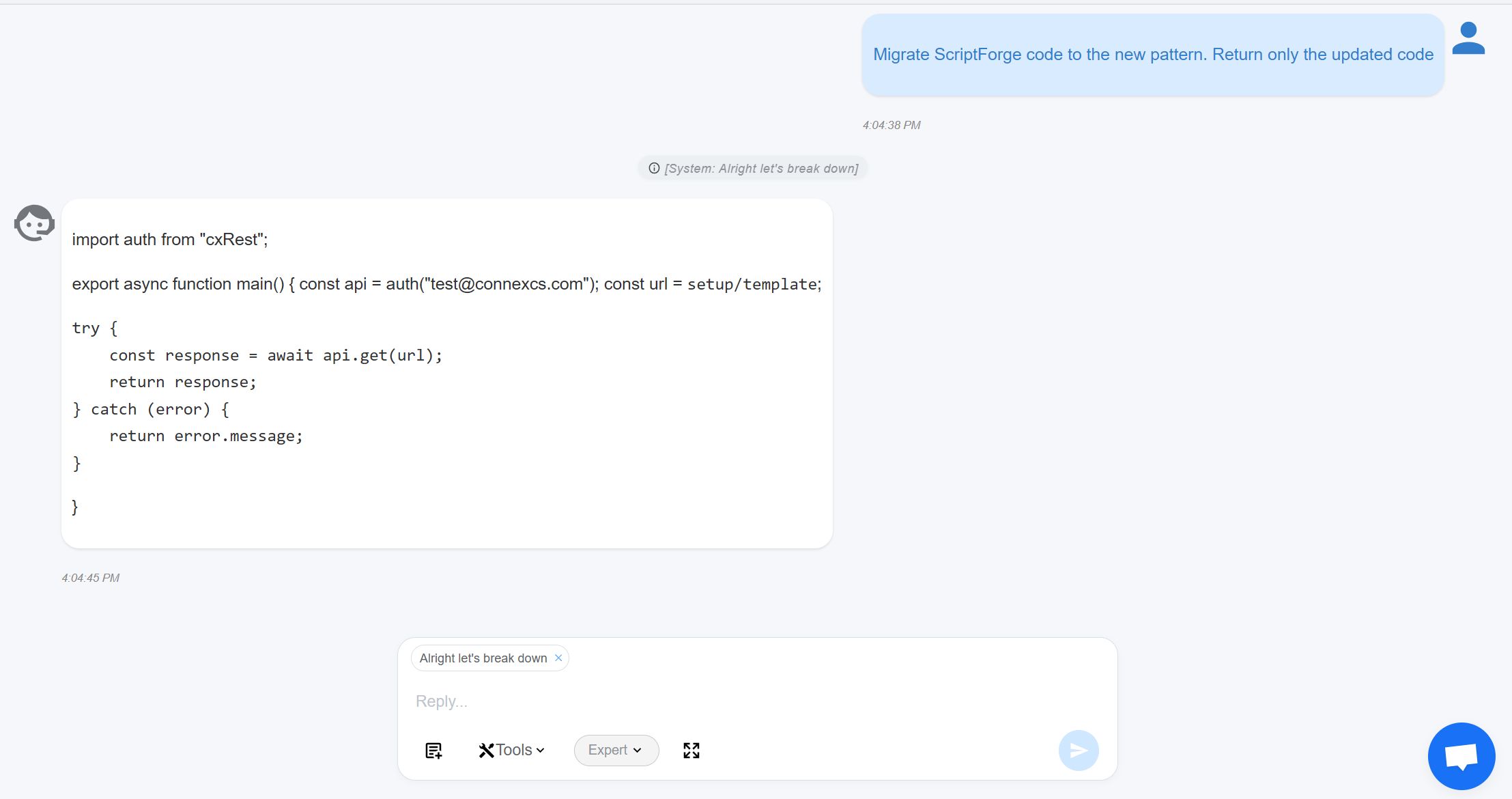1512x799 pixels.
Task: Open the fullscreen expand editor icon
Action: pyautogui.click(x=691, y=751)
